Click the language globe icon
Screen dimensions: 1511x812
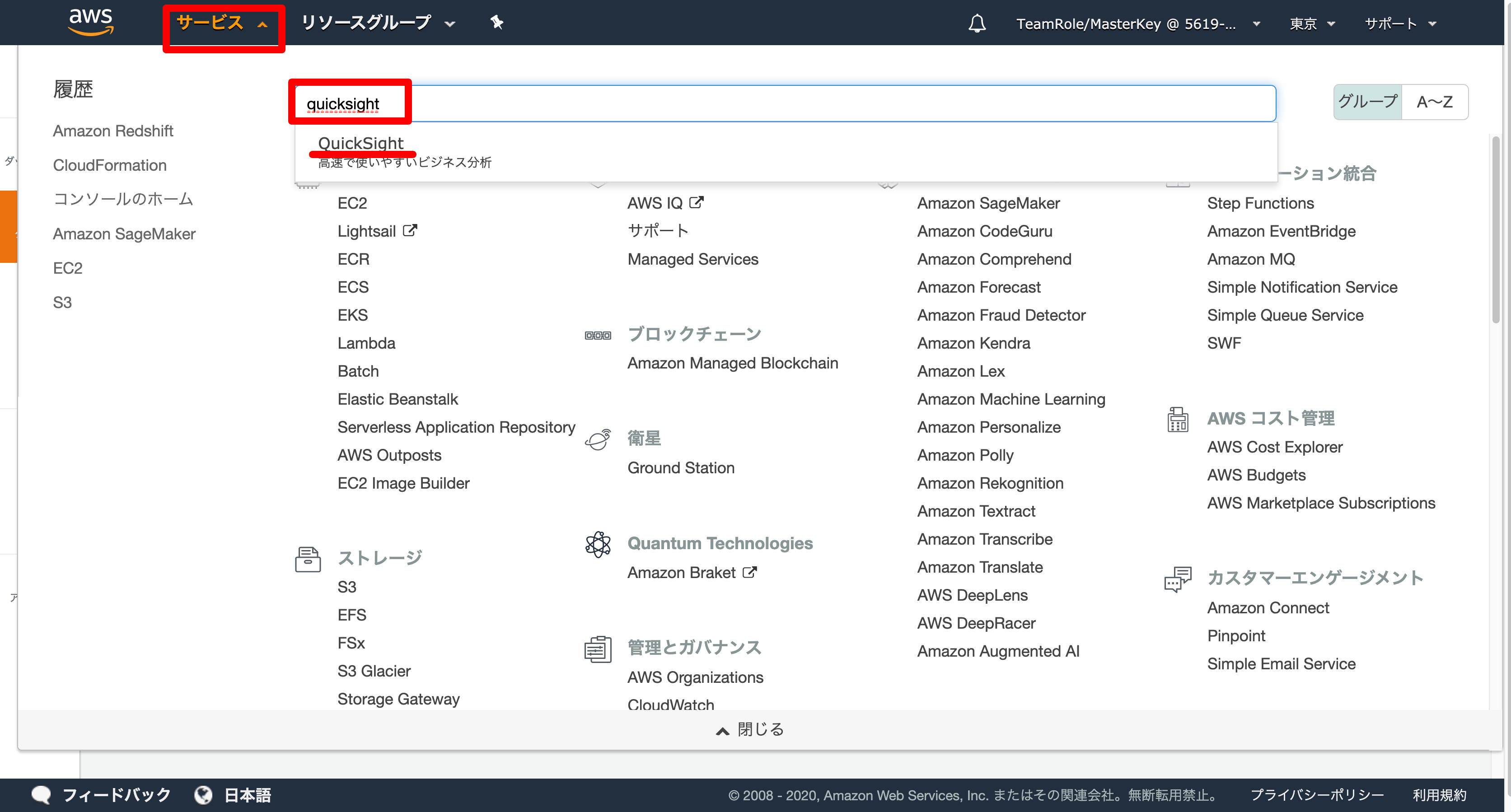click(203, 794)
